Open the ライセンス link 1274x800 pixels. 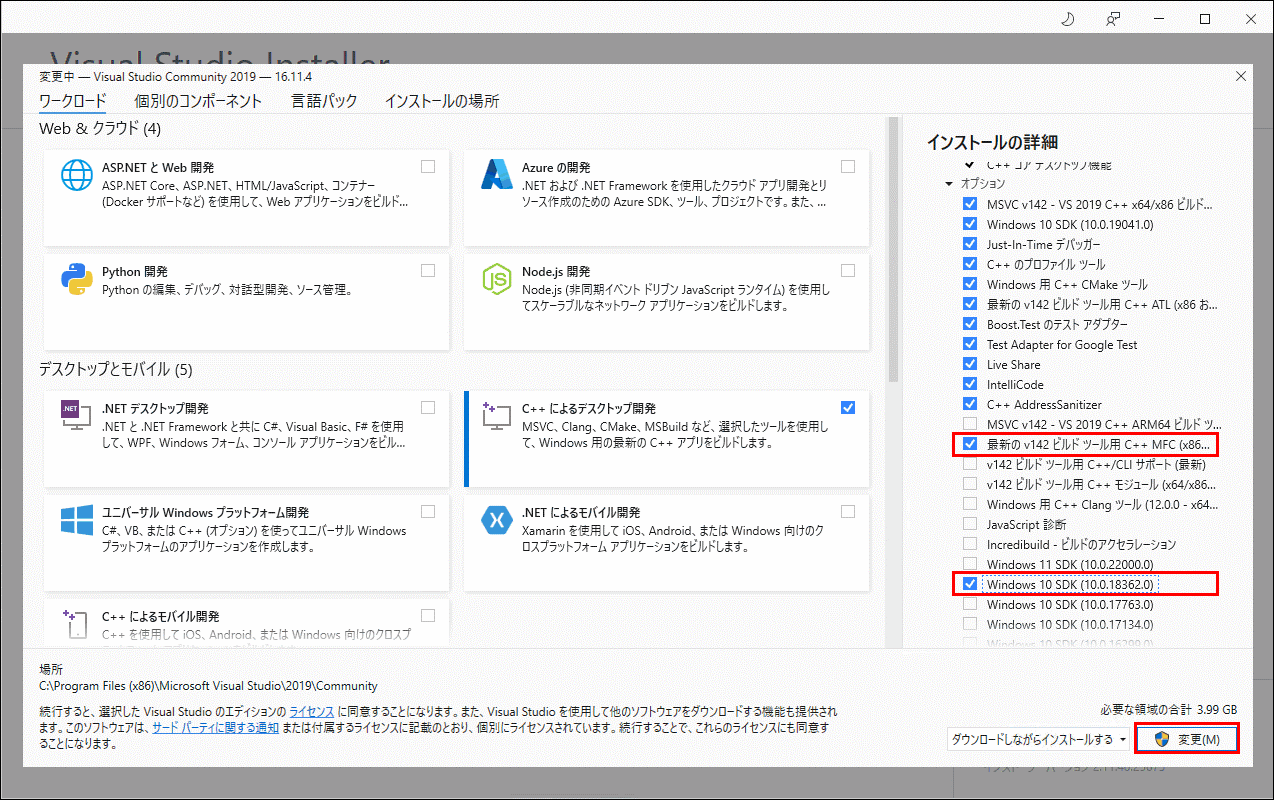tap(311, 710)
